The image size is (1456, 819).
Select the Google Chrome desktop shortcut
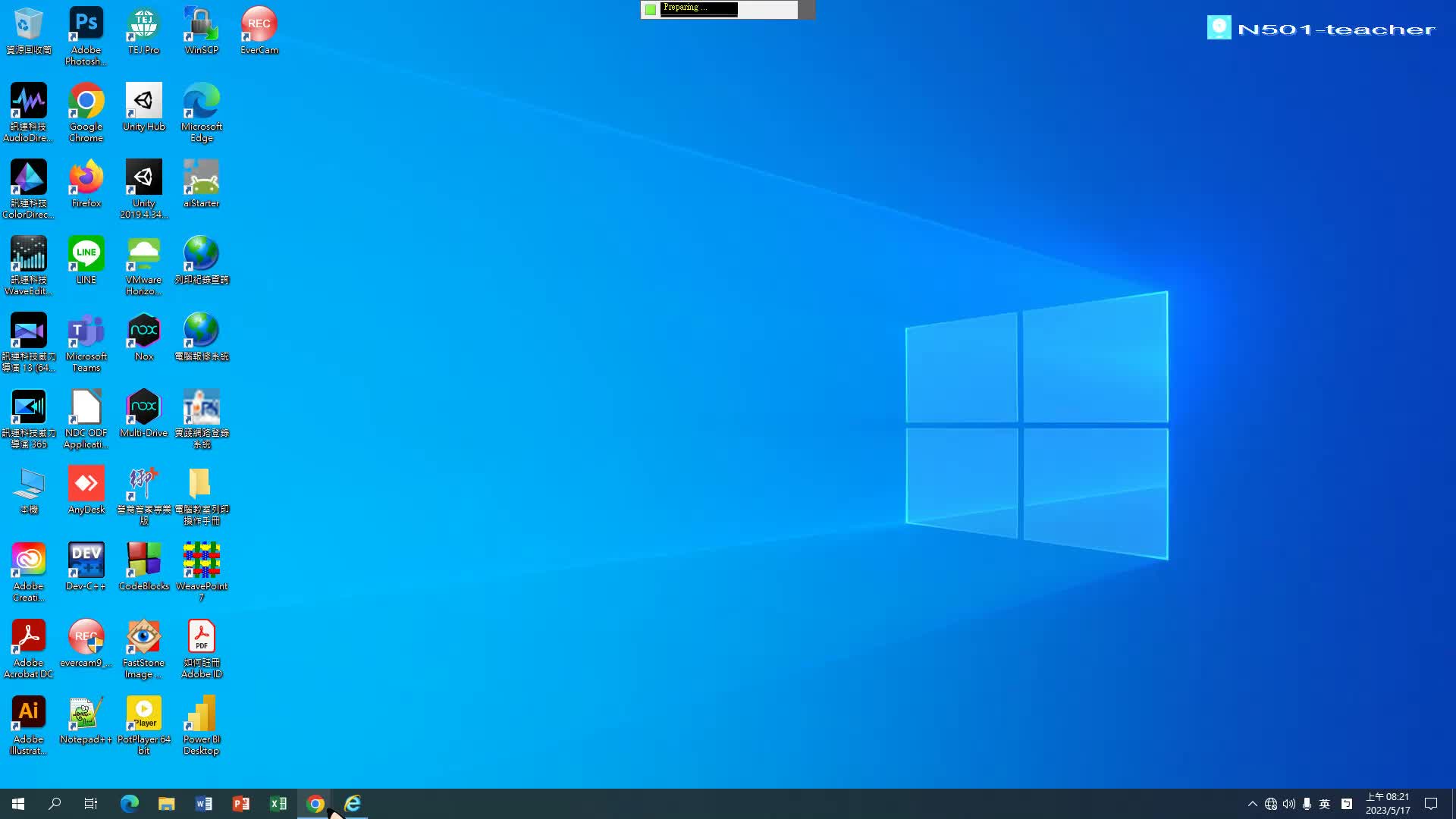pos(86,112)
